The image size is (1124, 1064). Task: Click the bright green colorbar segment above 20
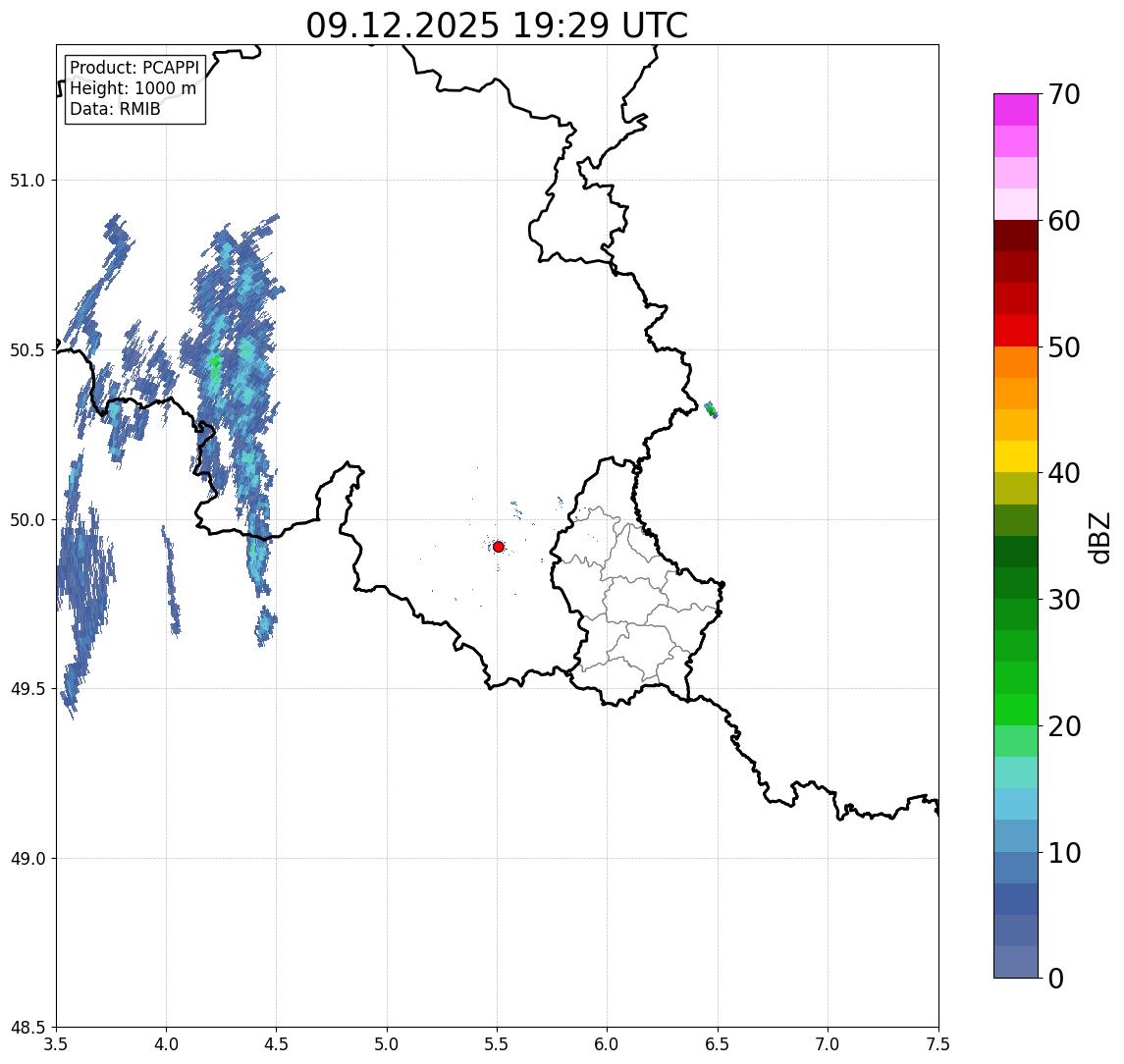(x=1016, y=710)
